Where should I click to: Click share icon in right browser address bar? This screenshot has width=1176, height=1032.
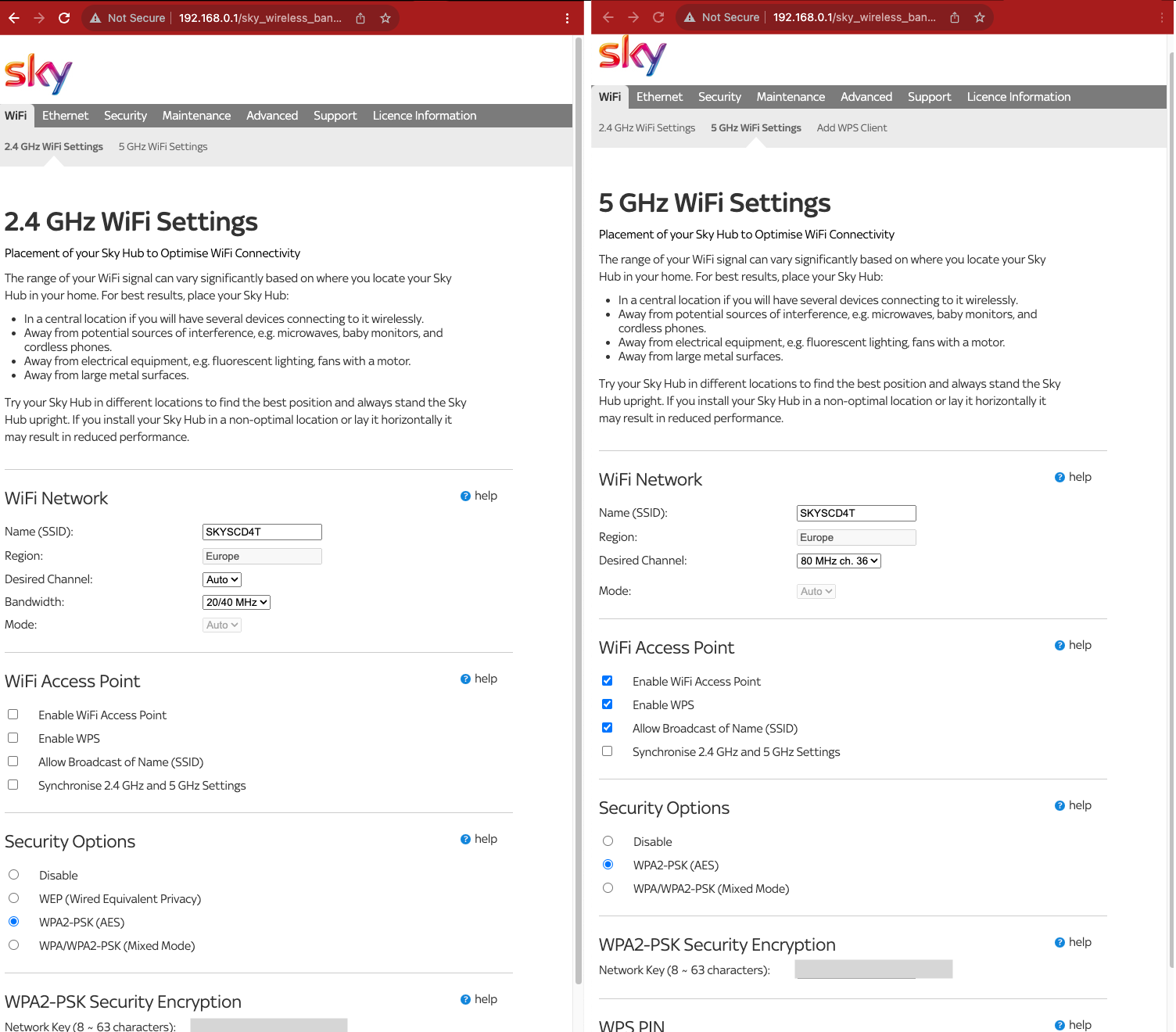tap(955, 18)
